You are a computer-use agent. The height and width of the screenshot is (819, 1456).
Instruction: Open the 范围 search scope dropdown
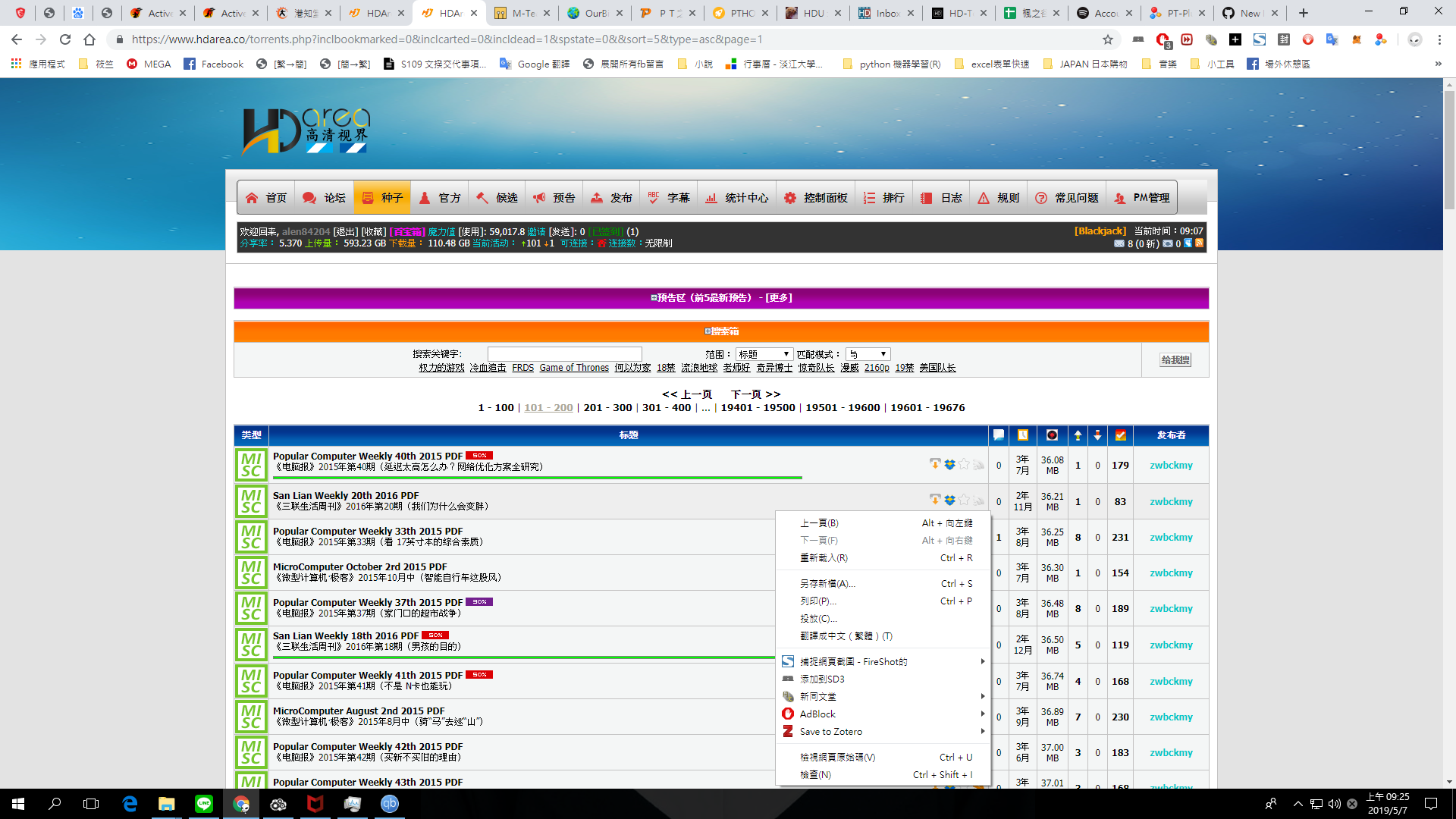764,353
